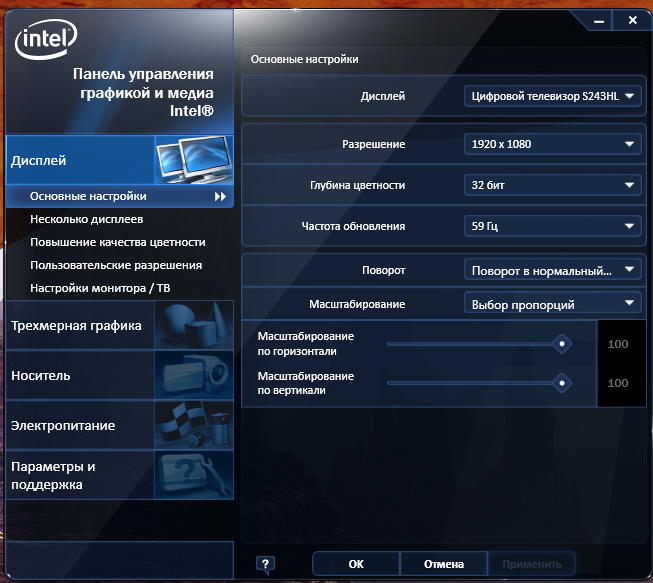Open the Дисплей device dropdown
653x583 pixels.
pos(552,96)
